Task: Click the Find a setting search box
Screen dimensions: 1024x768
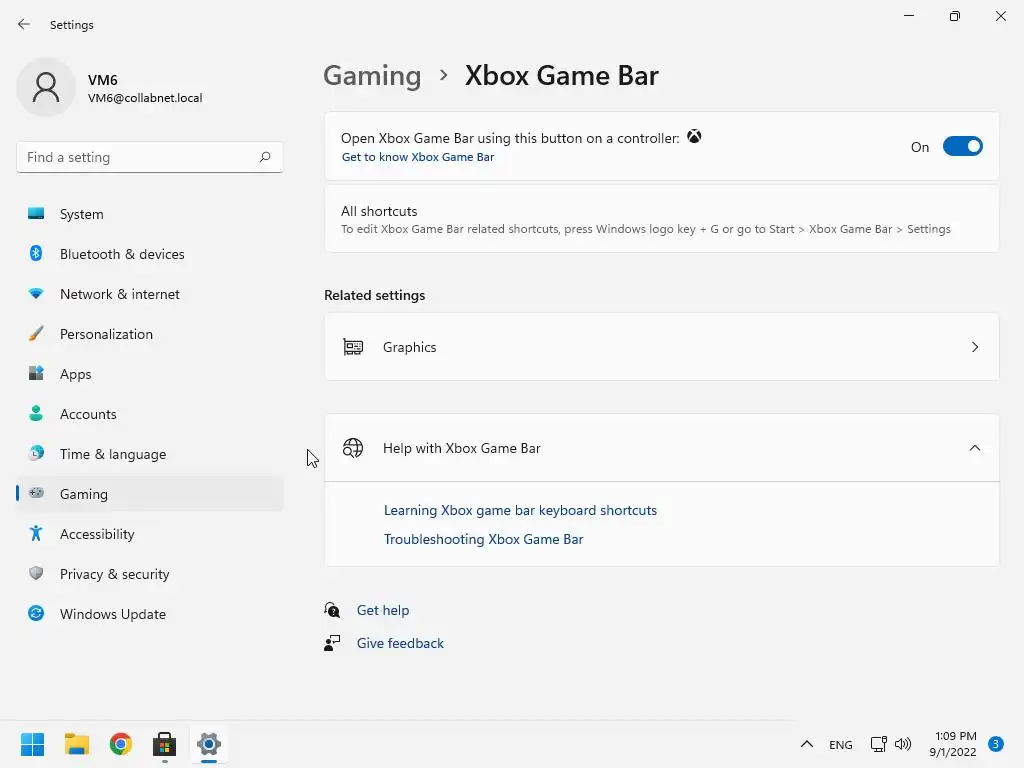Action: click(x=138, y=157)
